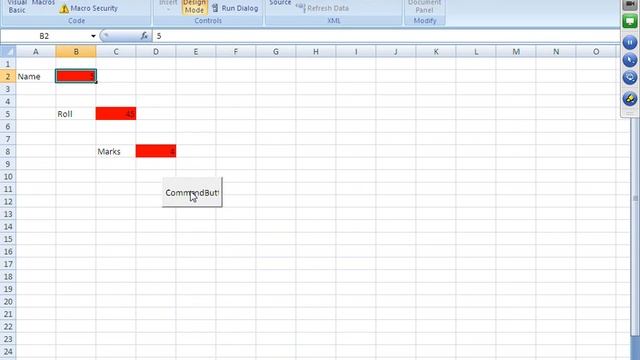This screenshot has width=640, height=360.
Task: Select row 20 header
Action: [x=8, y=302]
